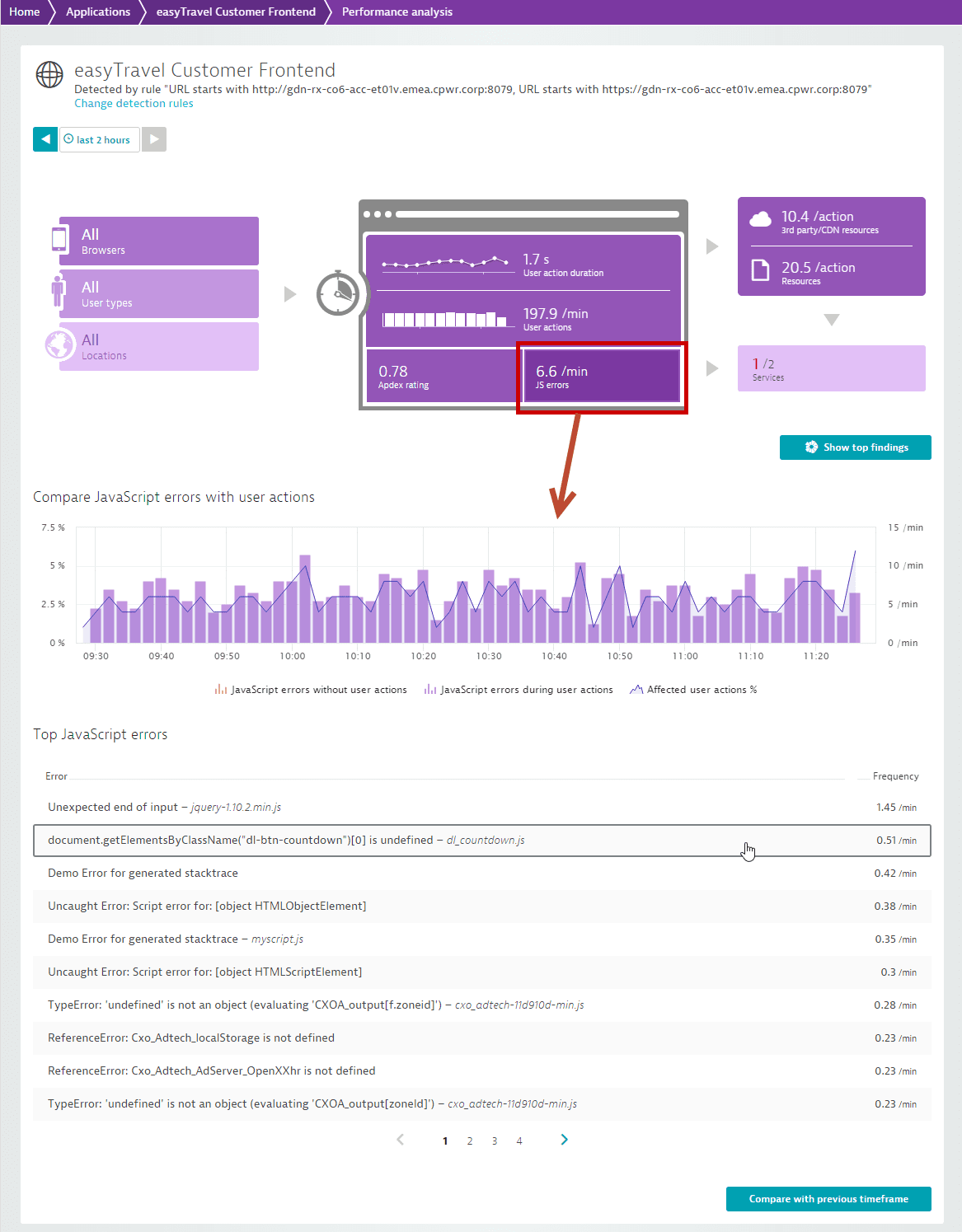This screenshot has height=1232, width=962.
Task: Open Demo Error row with 0.42 /min
Action: (x=482, y=874)
